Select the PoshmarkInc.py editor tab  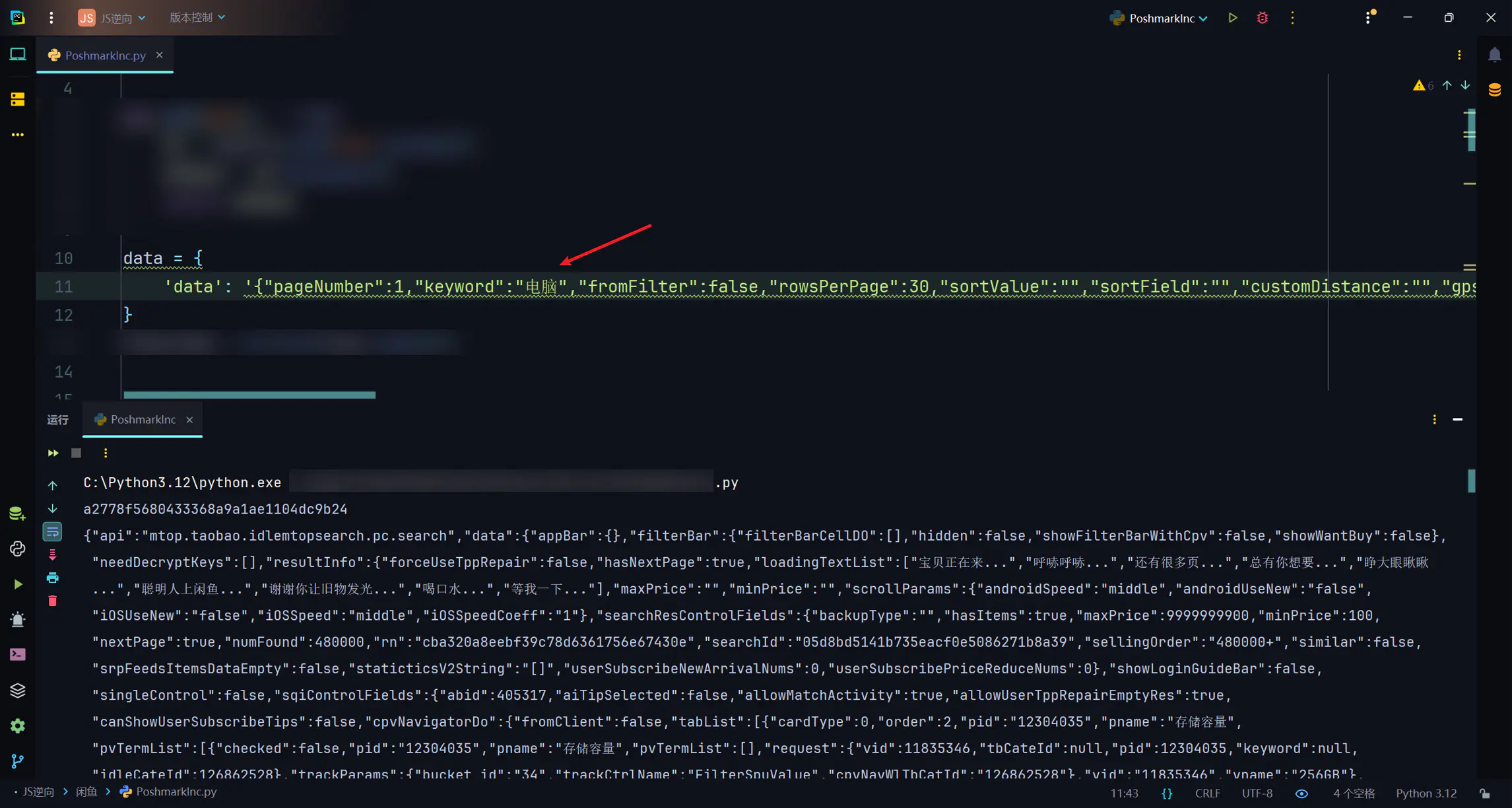pyautogui.click(x=105, y=55)
